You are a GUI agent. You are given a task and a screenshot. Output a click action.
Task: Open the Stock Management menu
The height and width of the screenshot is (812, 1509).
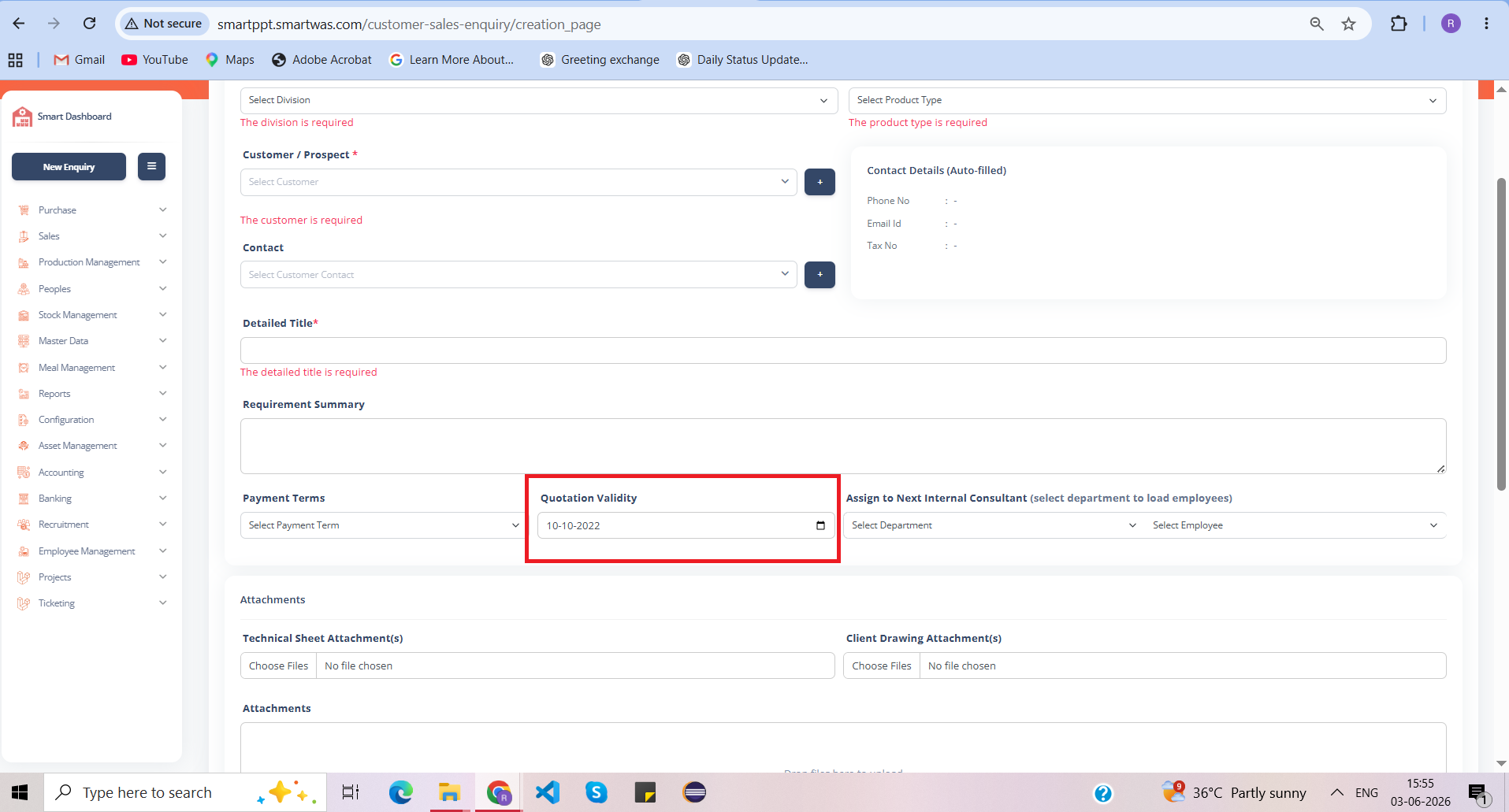click(x=91, y=315)
